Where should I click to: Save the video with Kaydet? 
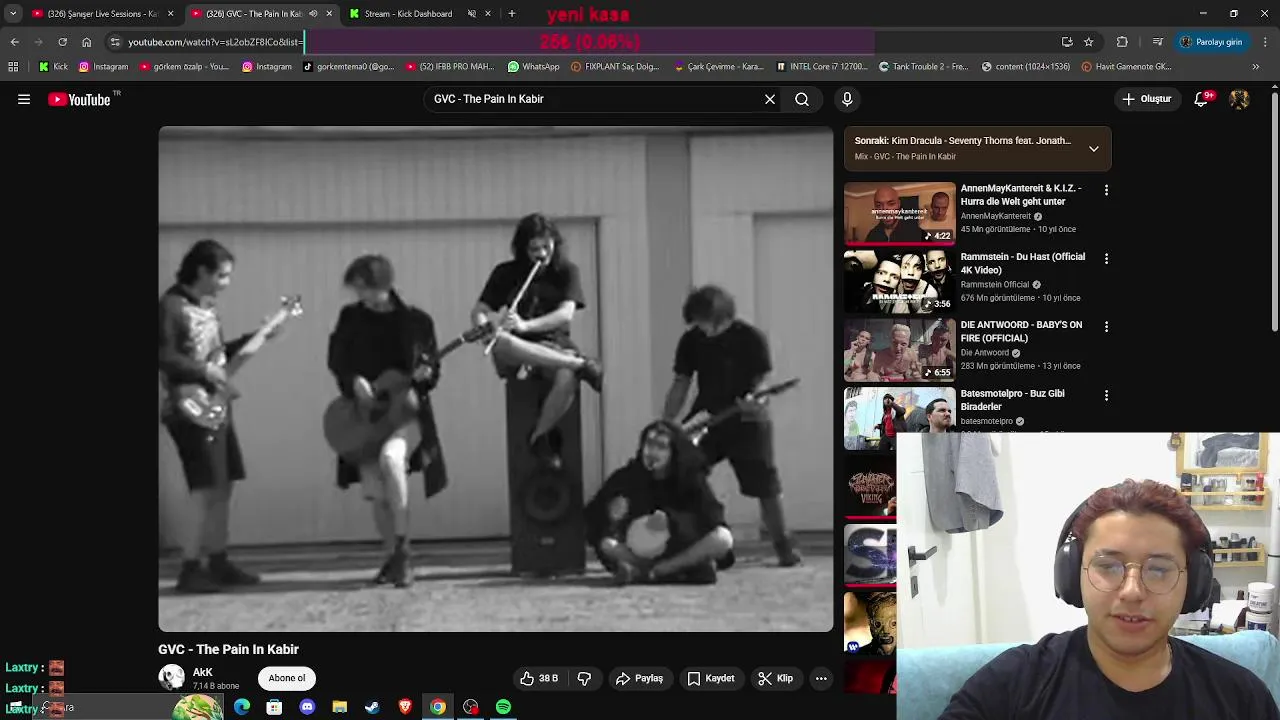pyautogui.click(x=711, y=678)
